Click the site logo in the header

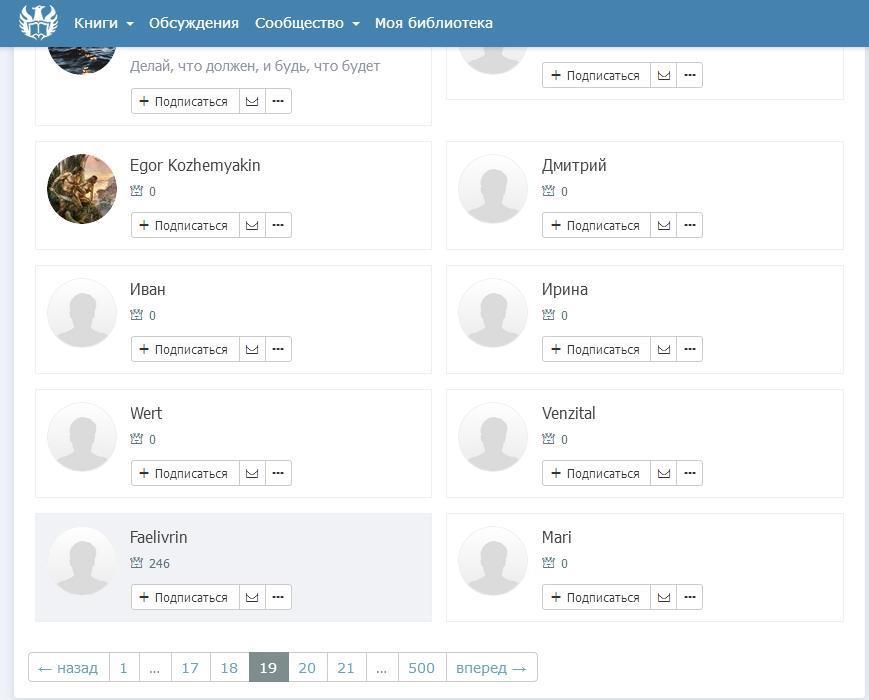[x=38, y=23]
